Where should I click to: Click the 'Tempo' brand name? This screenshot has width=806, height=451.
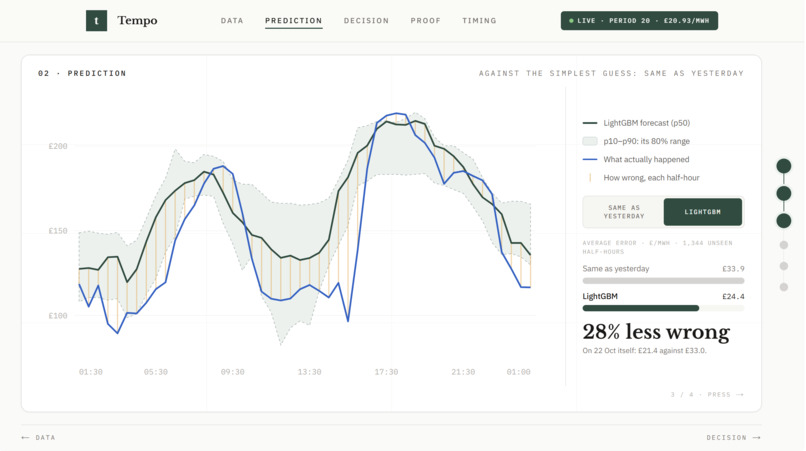[137, 21]
